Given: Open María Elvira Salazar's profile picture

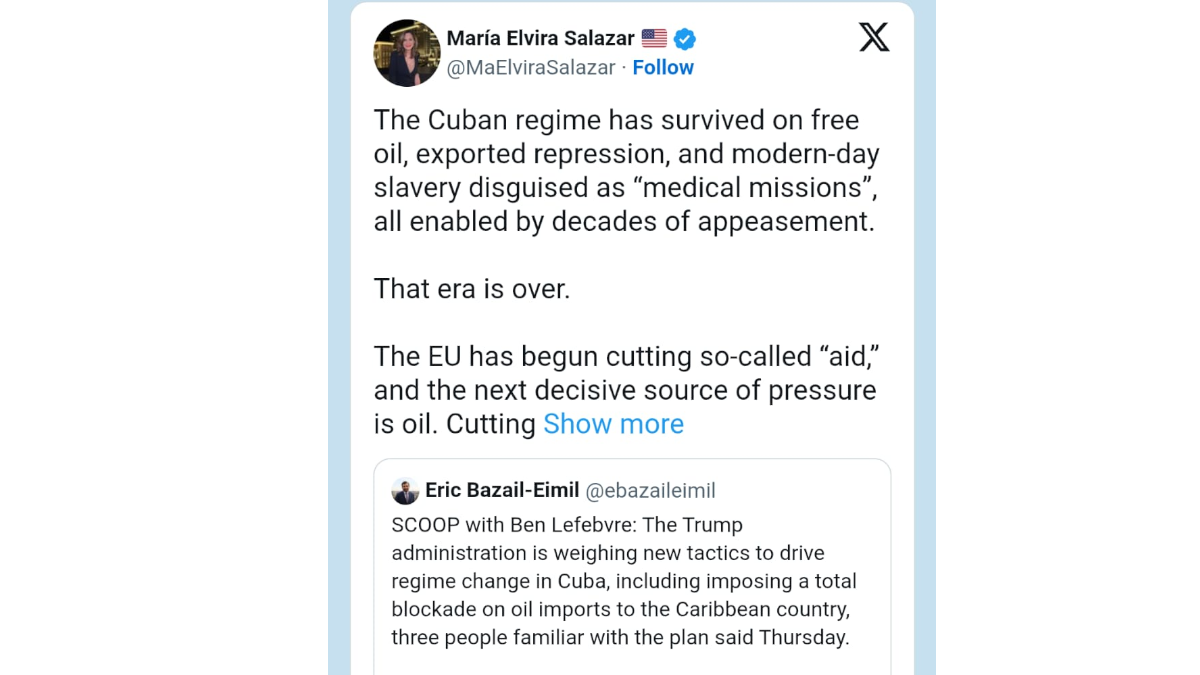Looking at the screenshot, I should 407,53.
